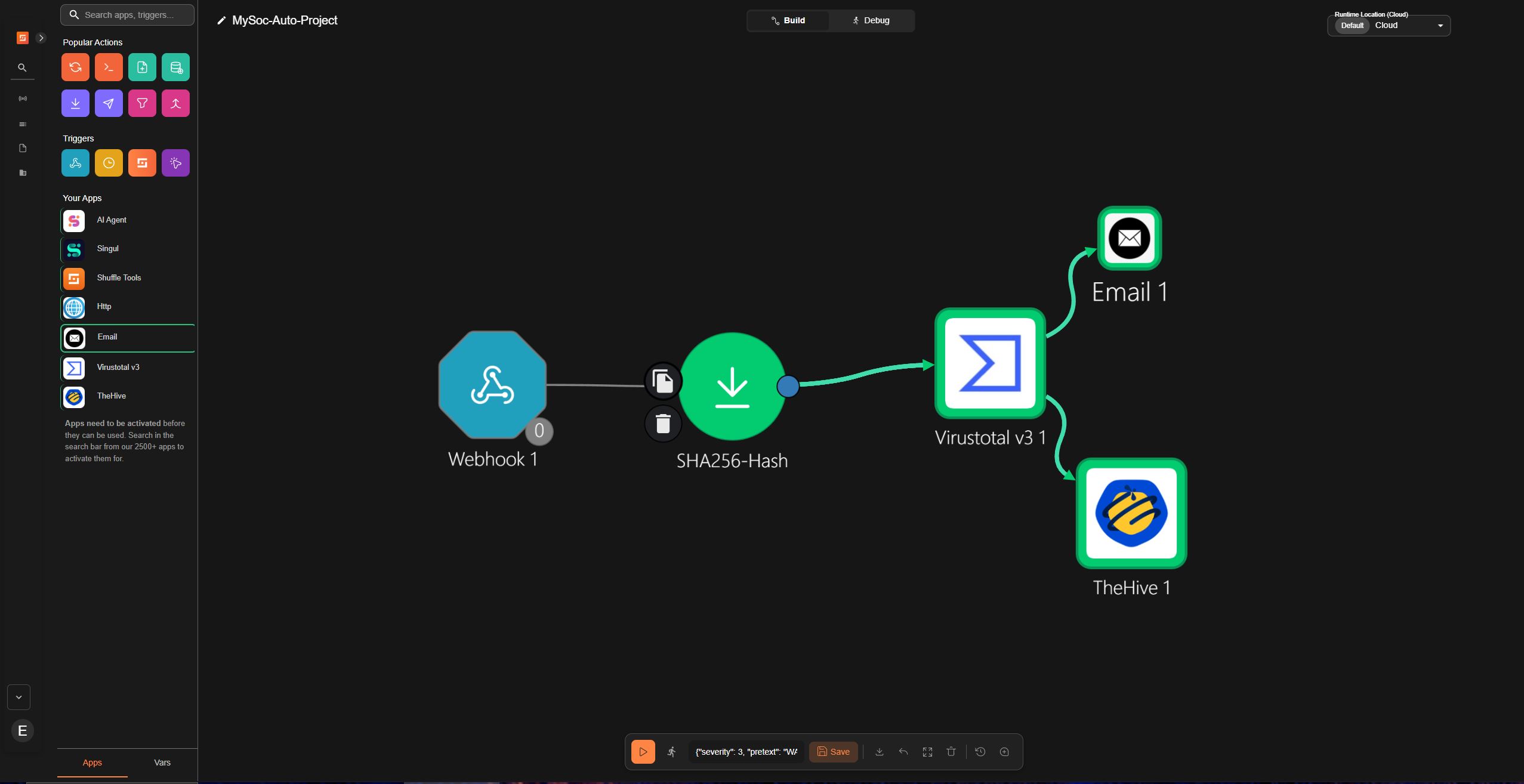The image size is (1524, 784).
Task: Open the search icon in the left rail
Action: (x=23, y=67)
